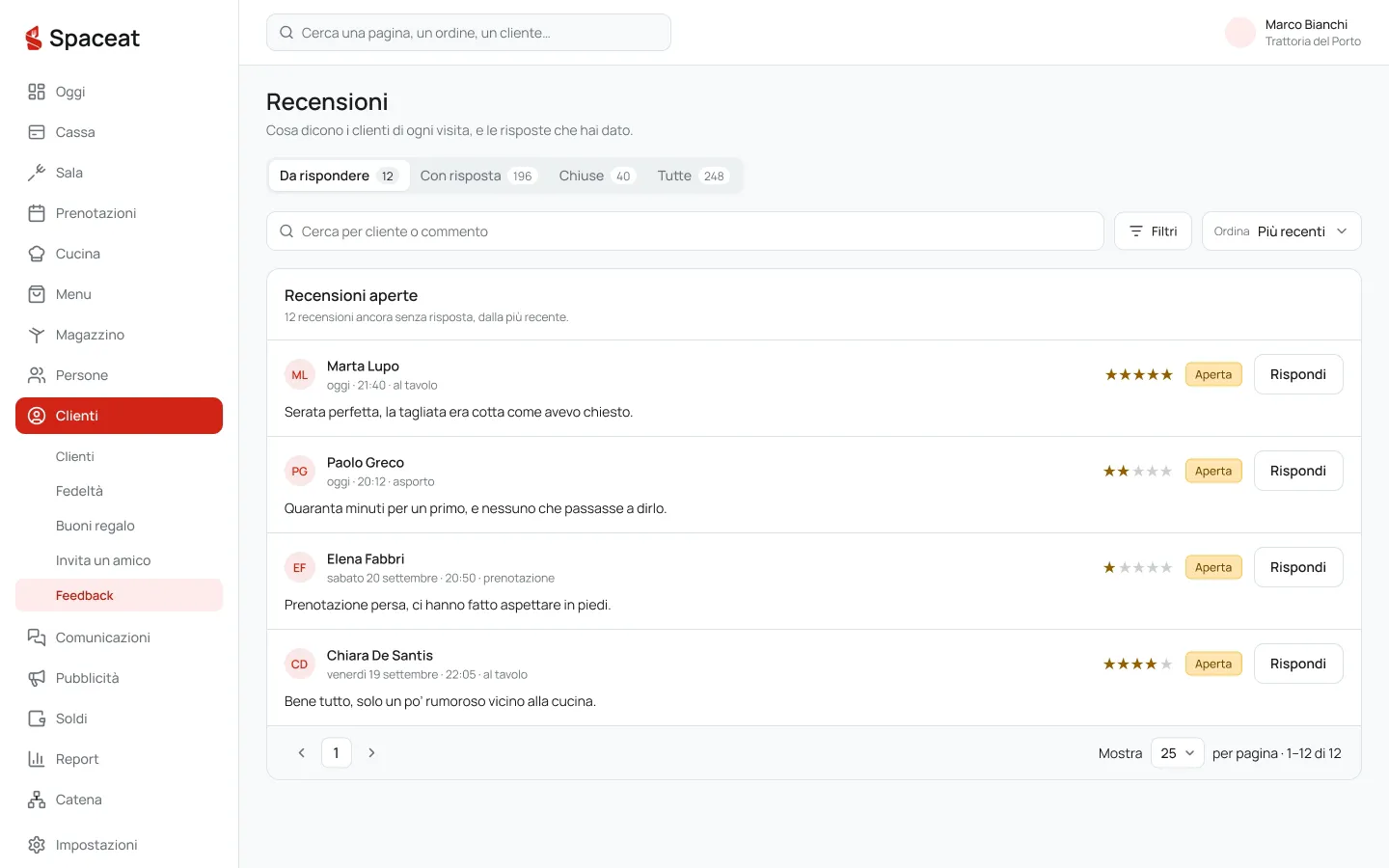
Task: Change the rows per page dropdown showing 25
Action: click(x=1177, y=753)
